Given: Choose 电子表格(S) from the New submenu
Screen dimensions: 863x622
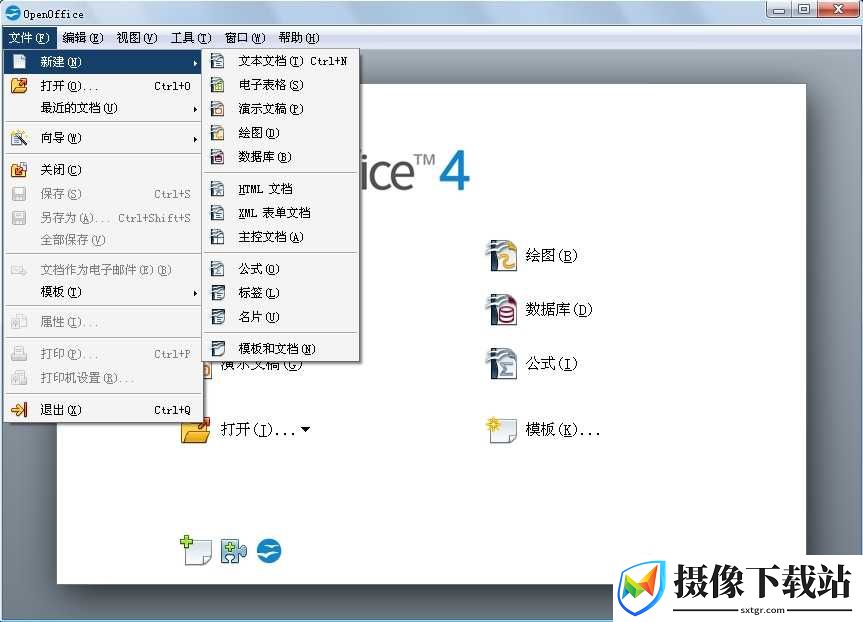Looking at the screenshot, I should tap(281, 85).
